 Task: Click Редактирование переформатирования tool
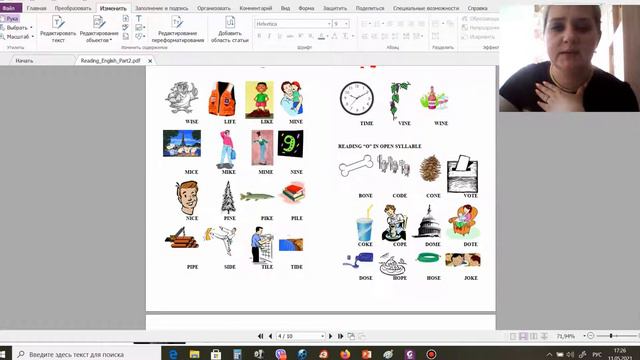[x=178, y=29]
